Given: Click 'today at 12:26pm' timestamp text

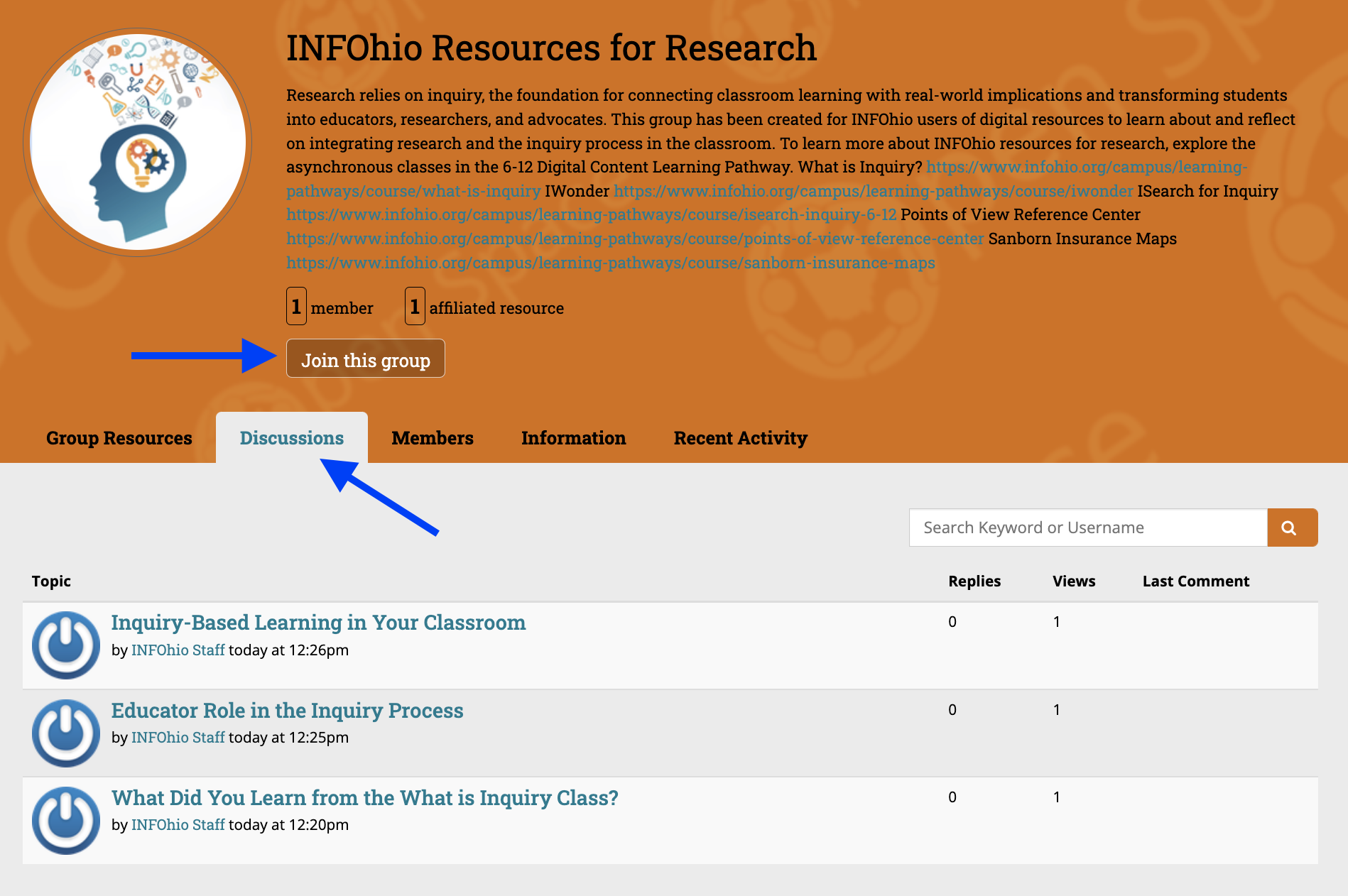Looking at the screenshot, I should pyautogui.click(x=288, y=650).
